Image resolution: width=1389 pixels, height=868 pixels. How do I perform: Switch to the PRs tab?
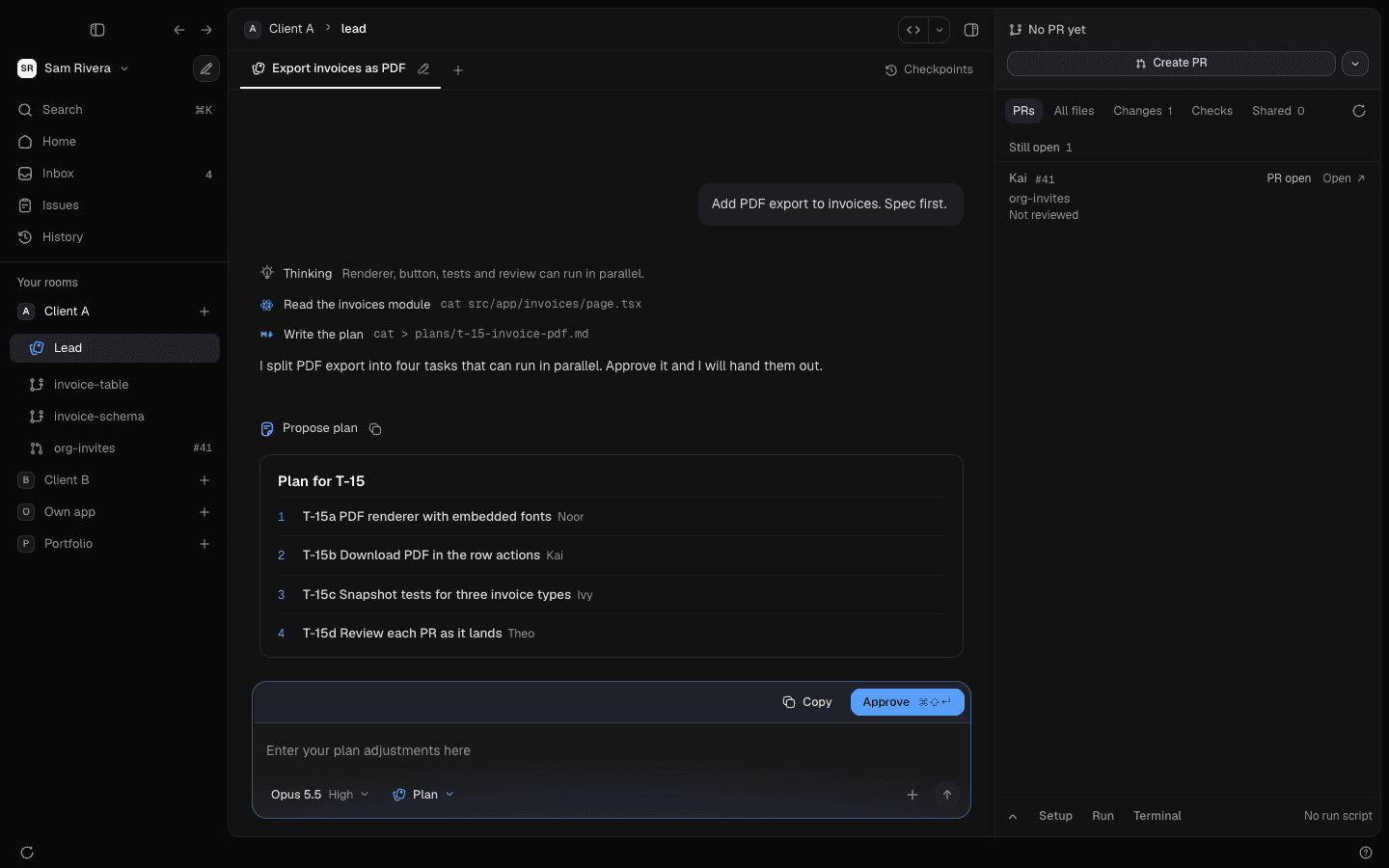click(1023, 111)
